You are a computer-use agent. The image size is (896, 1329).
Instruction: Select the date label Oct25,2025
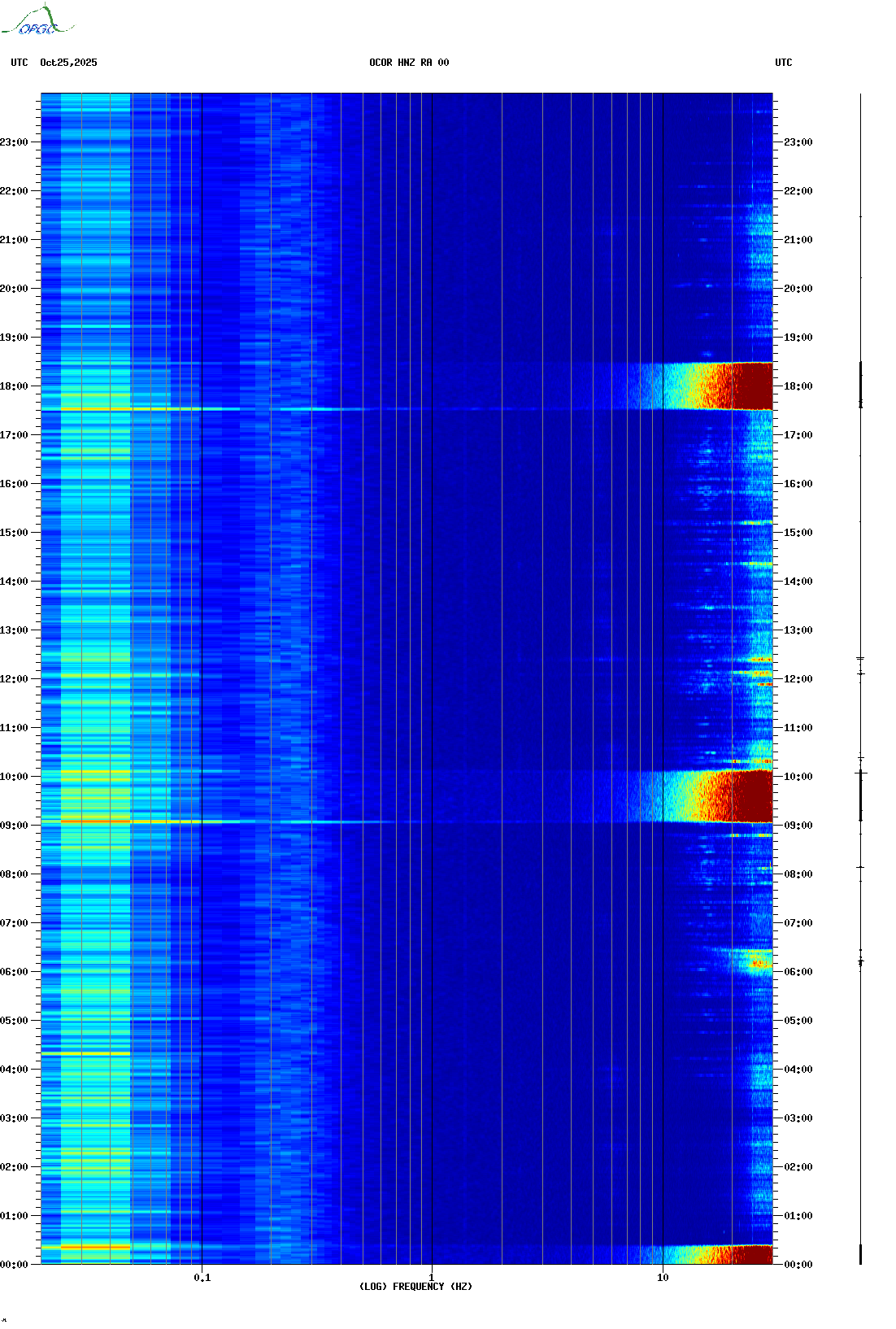coord(68,63)
